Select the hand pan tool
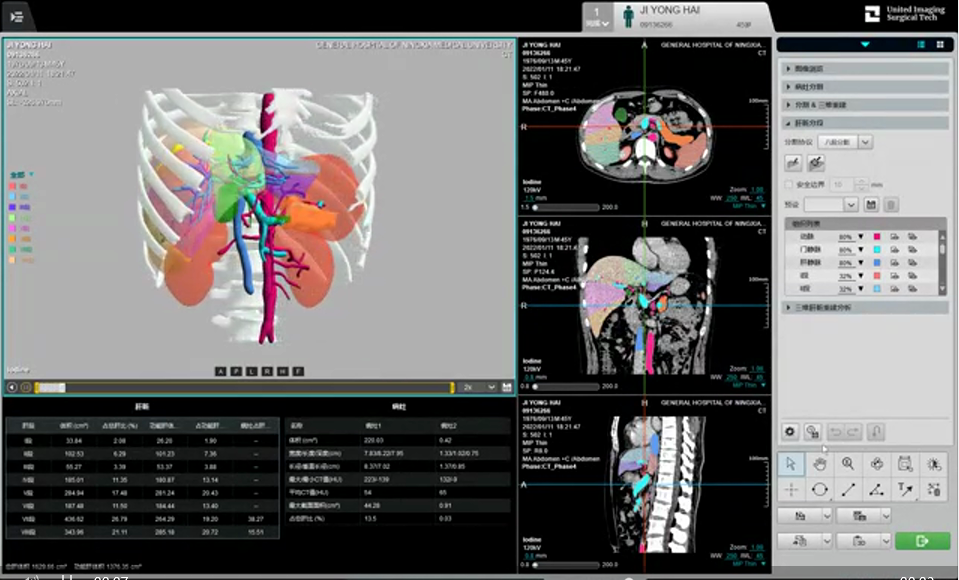This screenshot has height=580, width=959. pyautogui.click(x=820, y=464)
